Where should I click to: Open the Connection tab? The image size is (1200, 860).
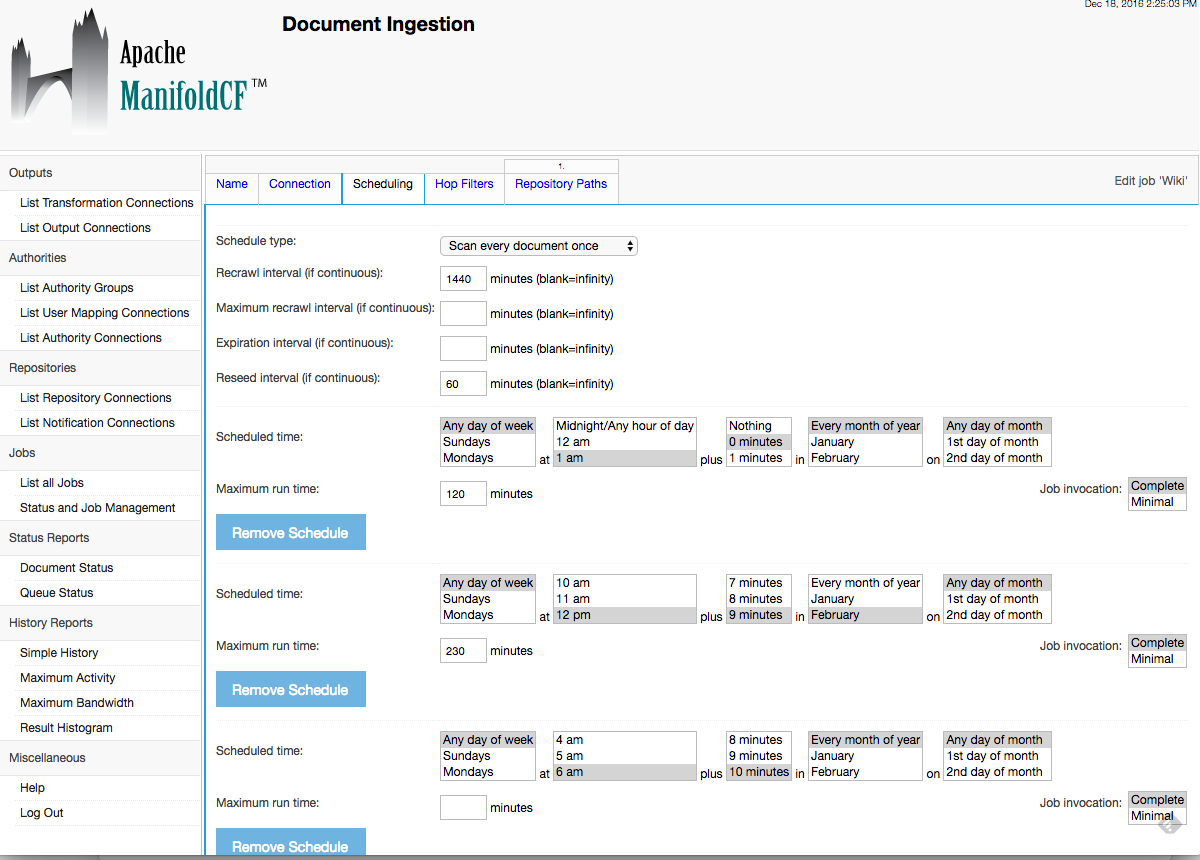(300, 184)
